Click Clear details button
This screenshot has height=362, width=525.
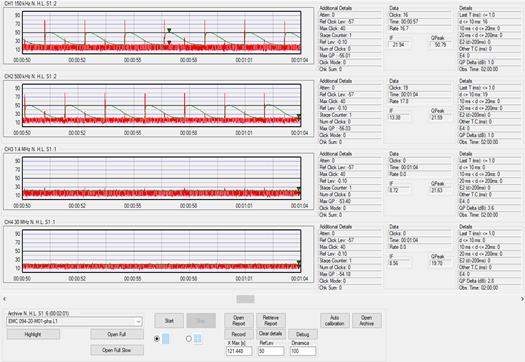point(271,334)
